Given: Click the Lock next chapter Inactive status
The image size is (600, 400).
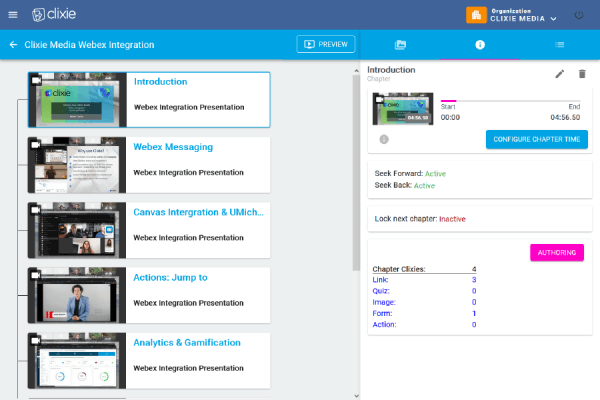Looking at the screenshot, I should pos(452,219).
